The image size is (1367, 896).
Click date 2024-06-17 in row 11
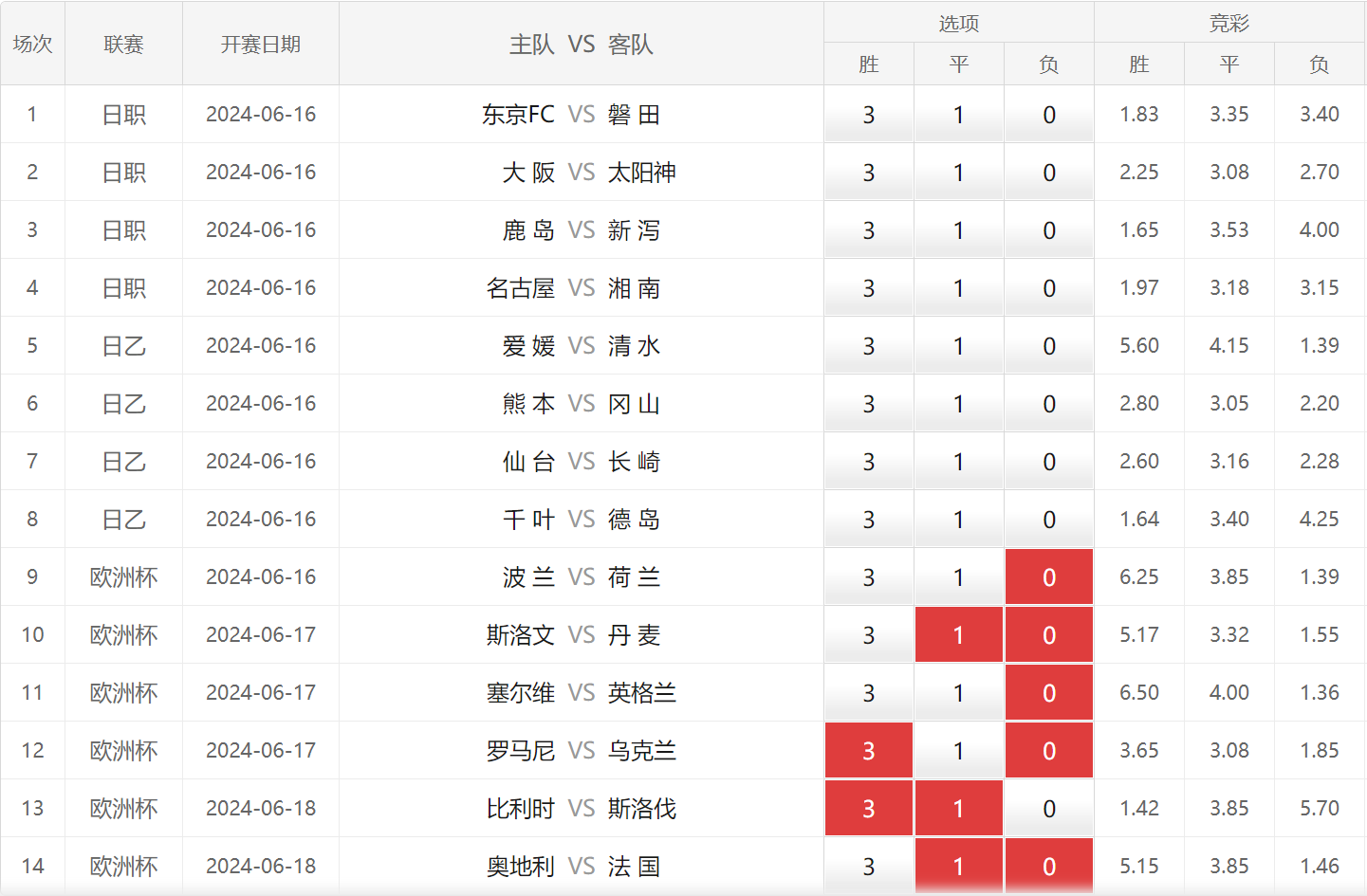tap(261, 693)
